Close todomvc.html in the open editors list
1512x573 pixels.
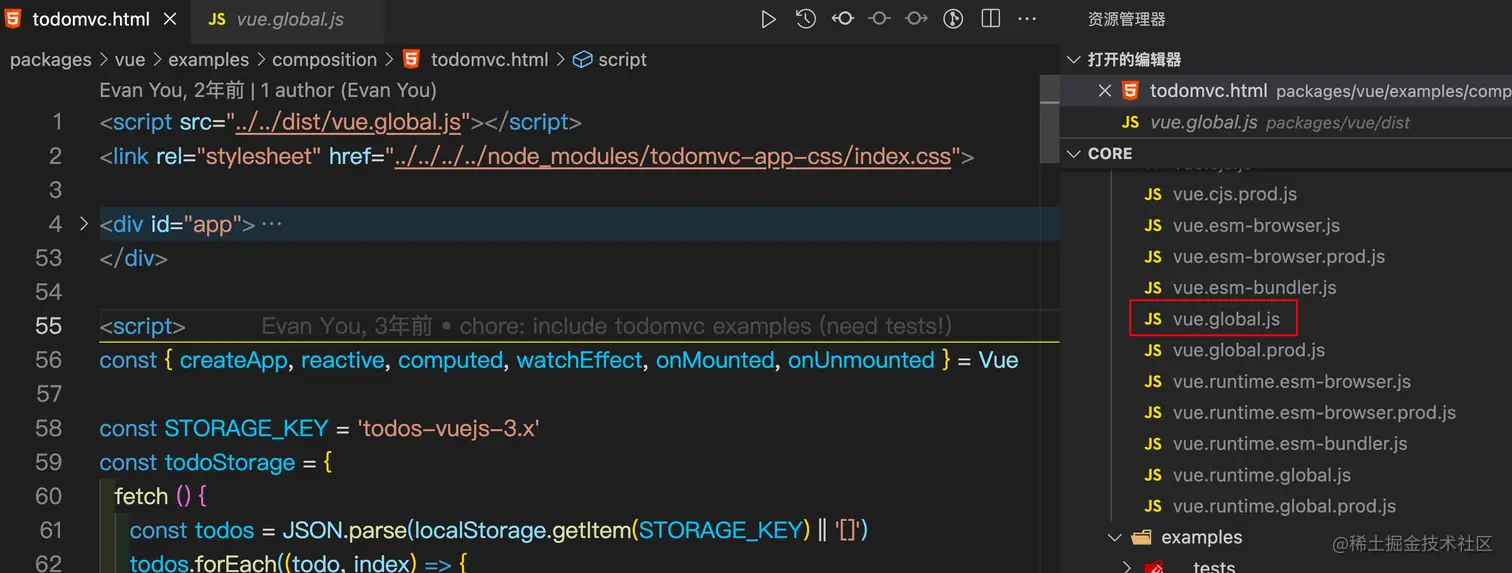[x=1105, y=91]
